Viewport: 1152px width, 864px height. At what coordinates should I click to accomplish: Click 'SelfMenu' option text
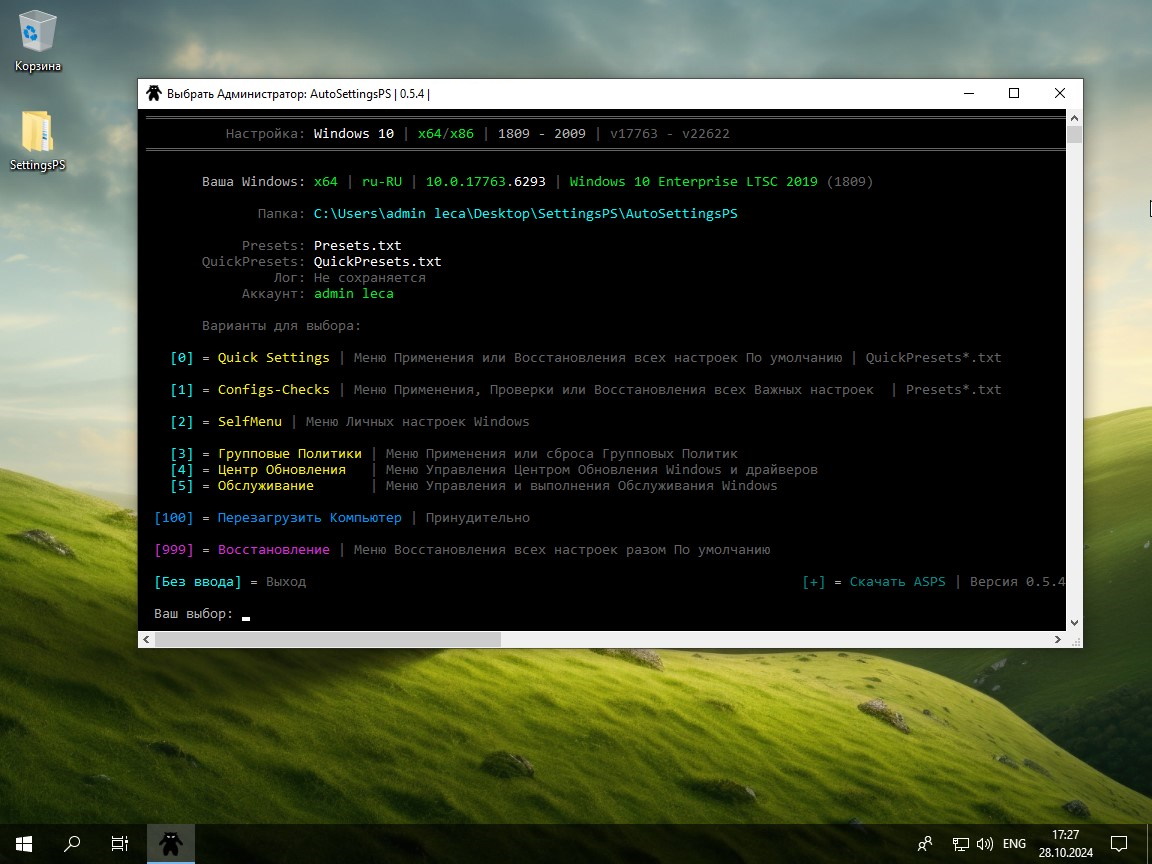coord(250,422)
